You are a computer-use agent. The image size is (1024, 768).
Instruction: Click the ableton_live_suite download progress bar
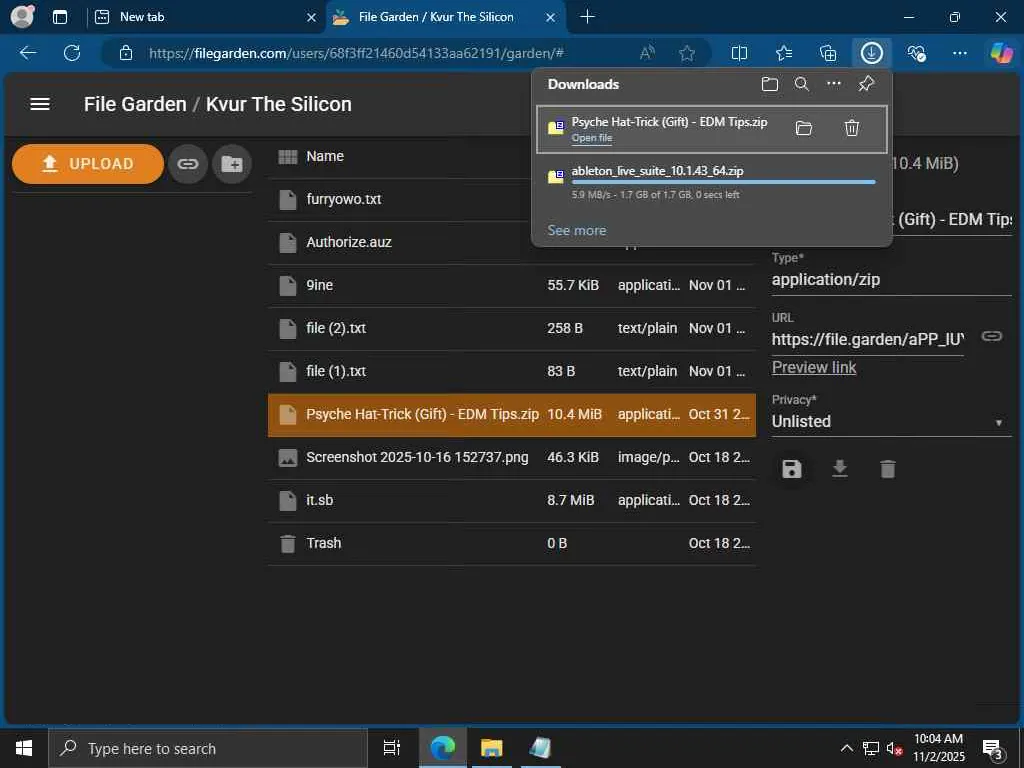pyautogui.click(x=723, y=182)
